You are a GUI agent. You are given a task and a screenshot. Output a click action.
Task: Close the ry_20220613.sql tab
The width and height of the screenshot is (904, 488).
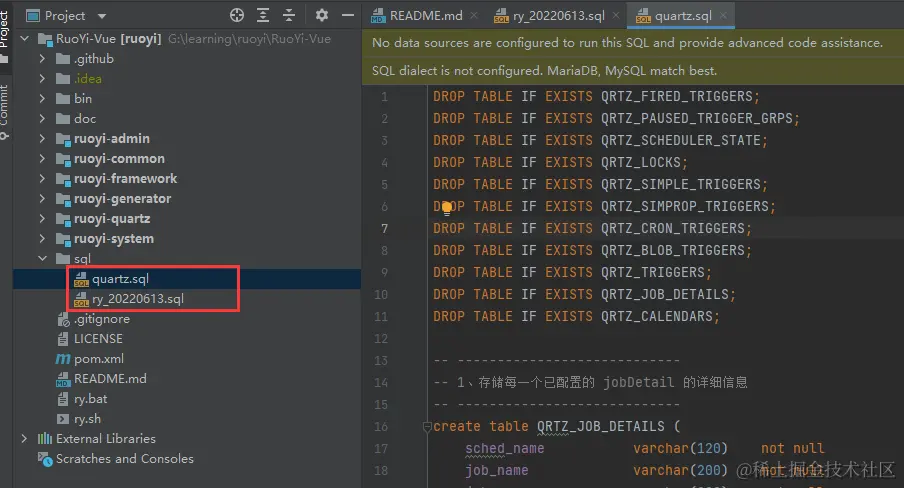(616, 16)
